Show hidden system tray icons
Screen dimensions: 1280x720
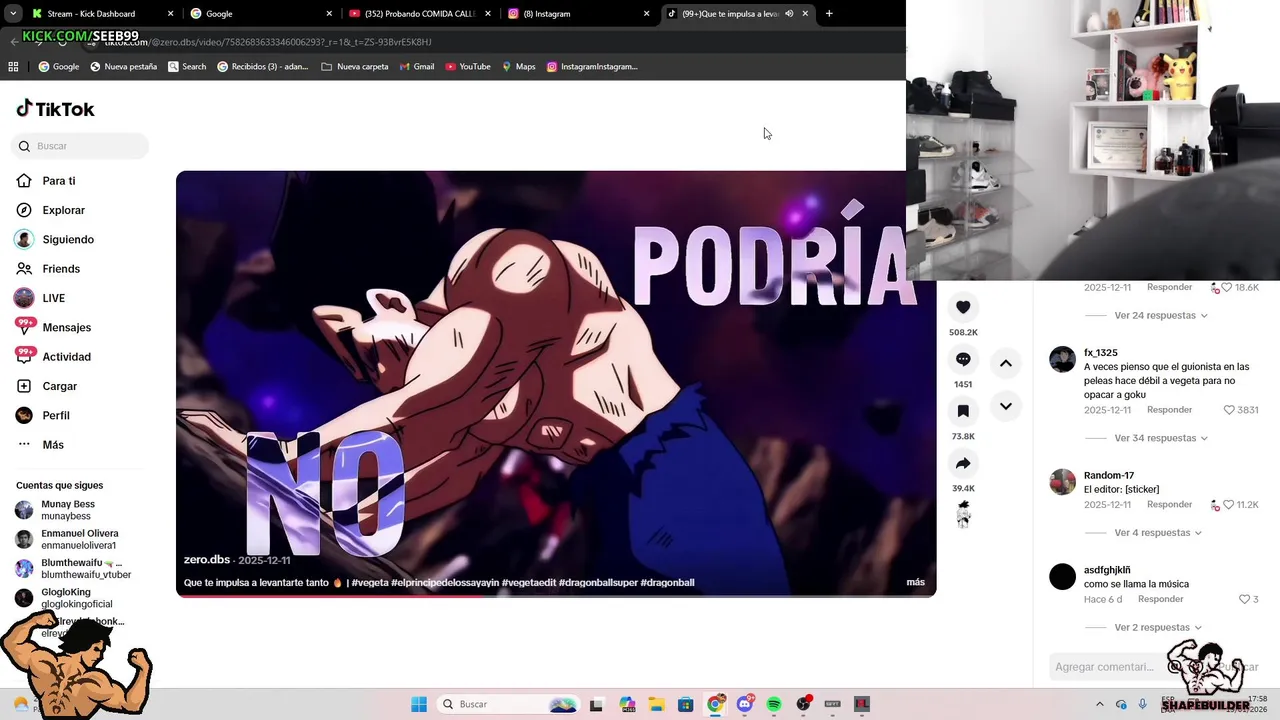click(1100, 704)
